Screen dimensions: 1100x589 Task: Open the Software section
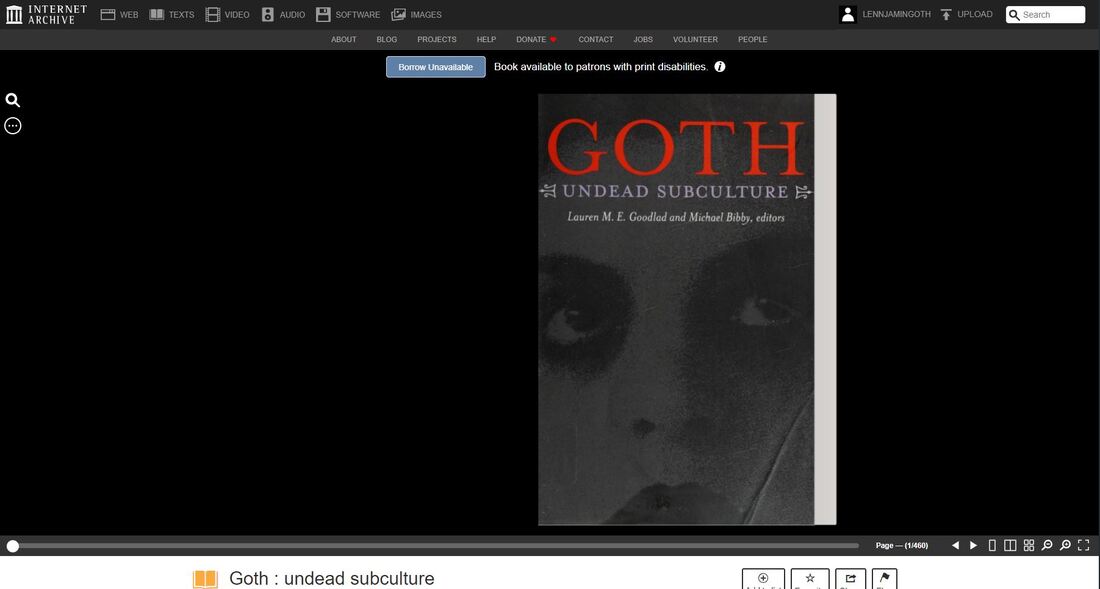(x=348, y=14)
